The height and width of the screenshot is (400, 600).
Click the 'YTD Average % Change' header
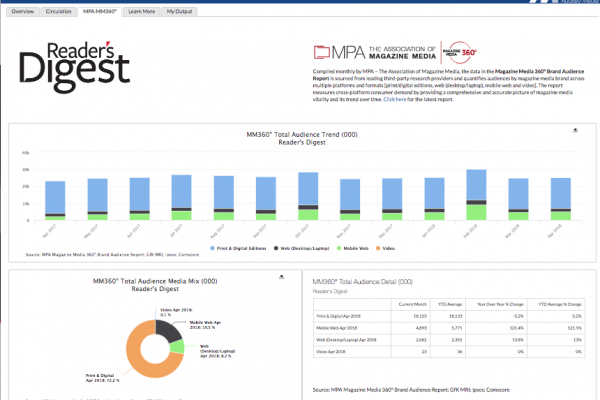(560, 304)
